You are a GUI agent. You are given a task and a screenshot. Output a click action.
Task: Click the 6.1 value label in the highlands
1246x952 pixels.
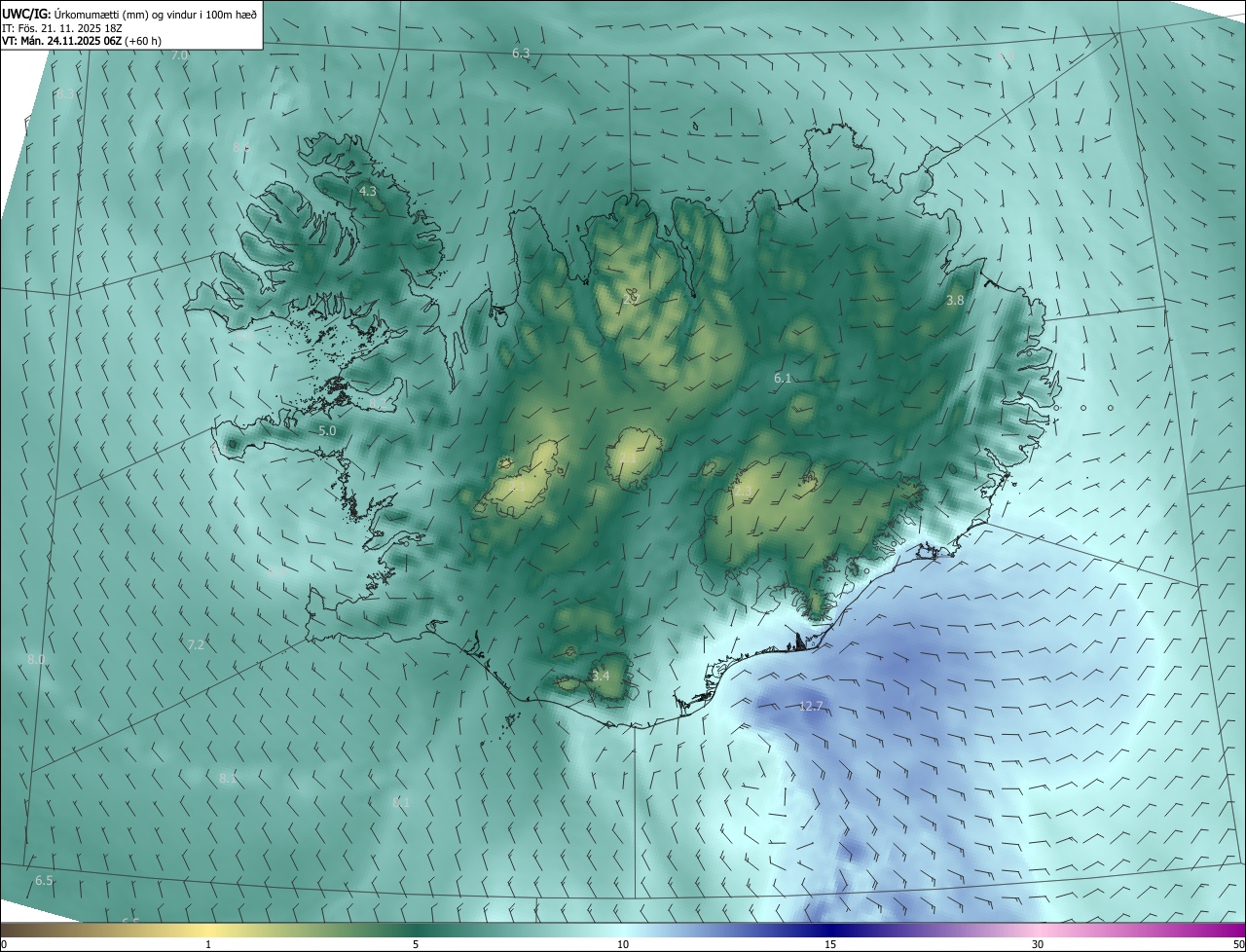[x=783, y=378]
